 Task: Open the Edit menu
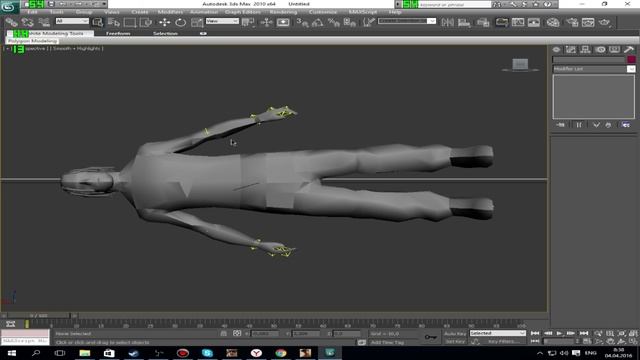pos(32,12)
